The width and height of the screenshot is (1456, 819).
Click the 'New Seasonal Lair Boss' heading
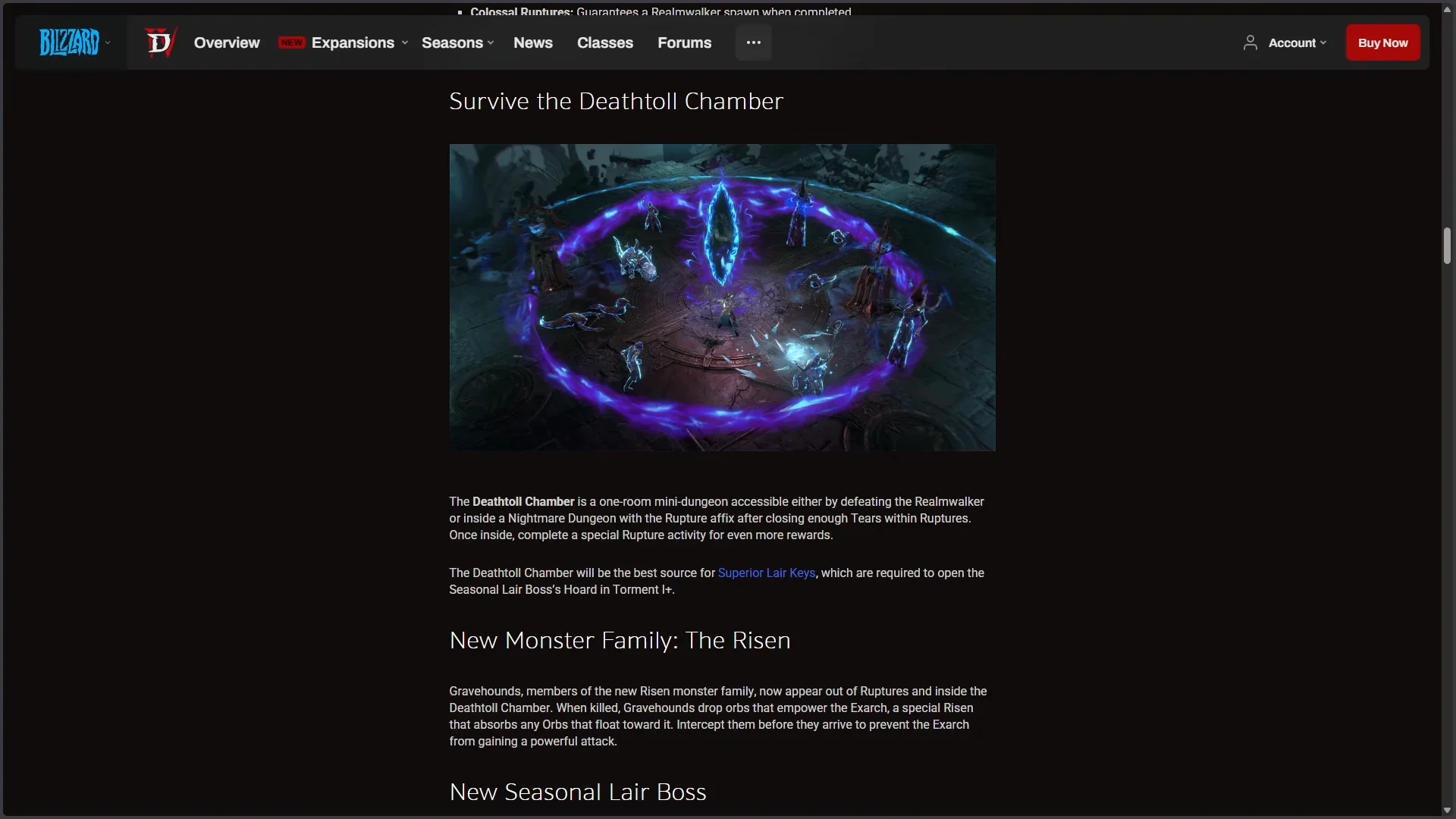(x=578, y=792)
